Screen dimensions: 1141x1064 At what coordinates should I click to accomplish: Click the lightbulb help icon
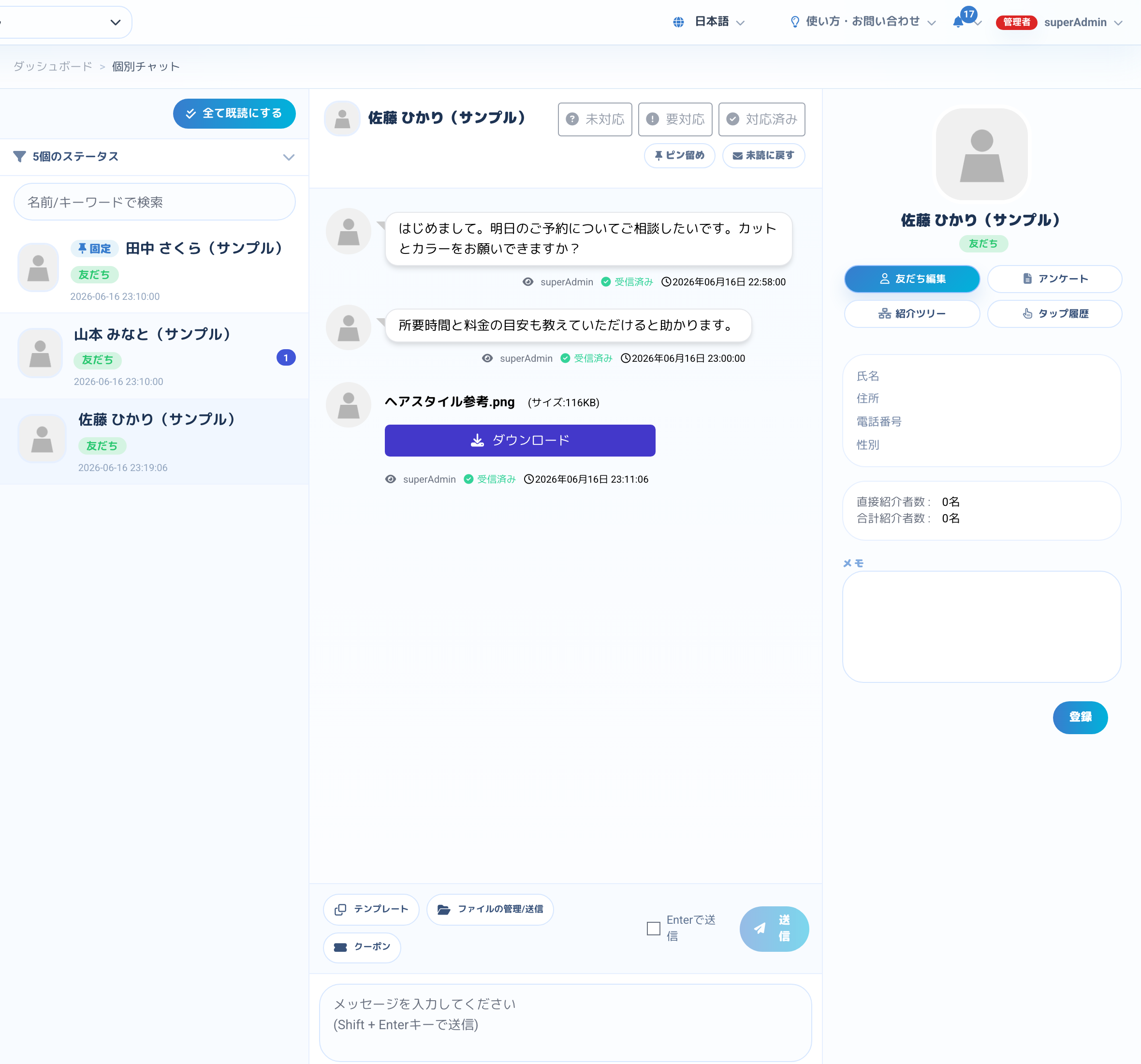pos(795,22)
